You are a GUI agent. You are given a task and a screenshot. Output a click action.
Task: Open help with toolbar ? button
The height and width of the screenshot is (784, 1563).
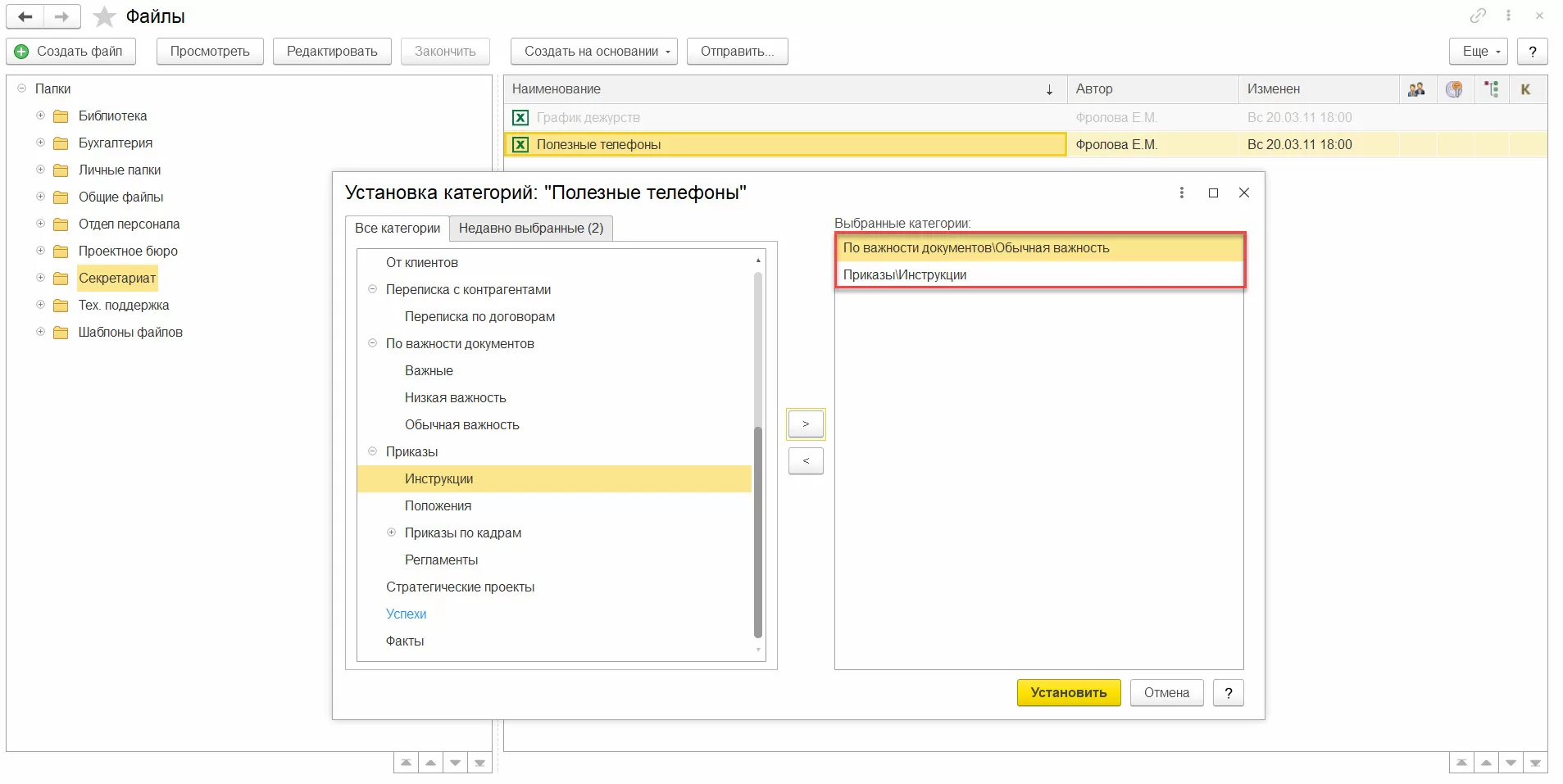click(x=1532, y=51)
